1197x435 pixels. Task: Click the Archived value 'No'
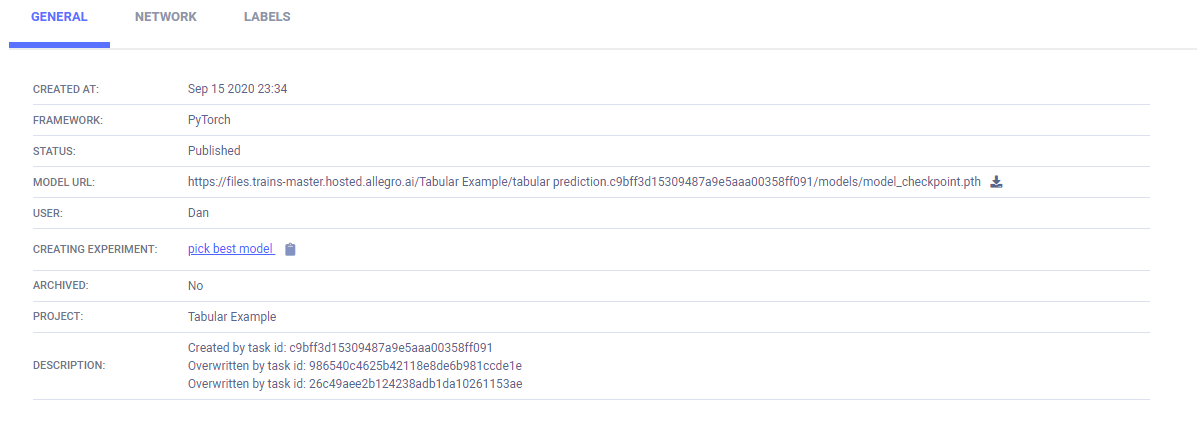[x=196, y=286]
